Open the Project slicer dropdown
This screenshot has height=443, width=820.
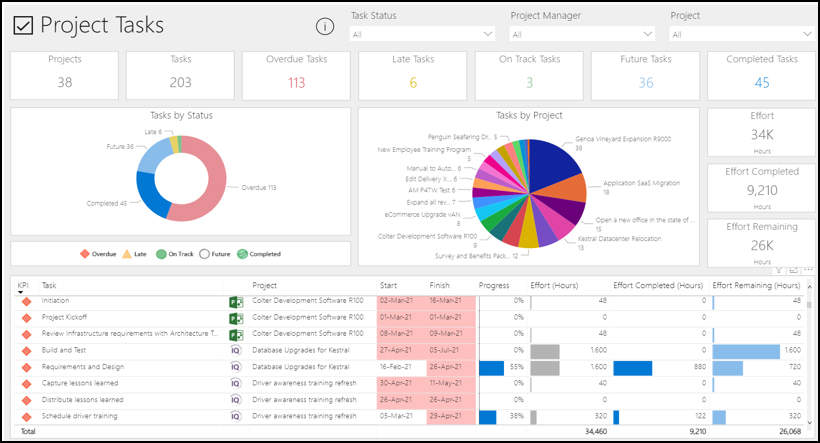pos(742,34)
